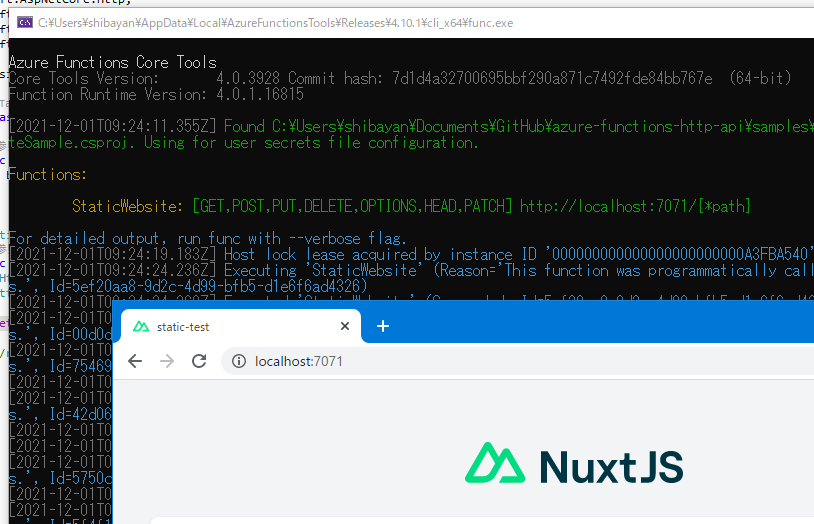Select the static-test browser tab
The width and height of the screenshot is (814, 524).
click(241, 327)
